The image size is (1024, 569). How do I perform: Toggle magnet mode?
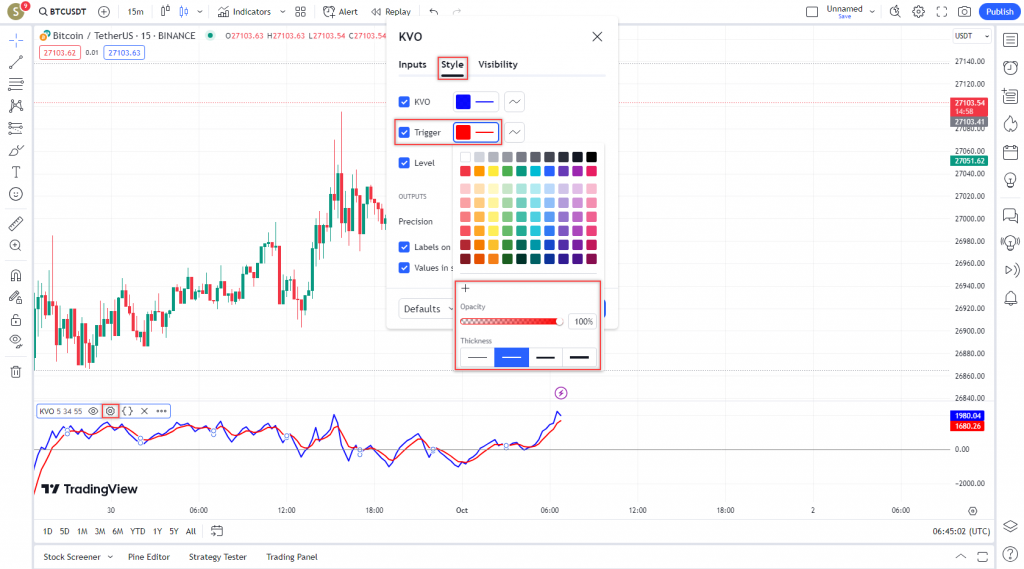[16, 275]
